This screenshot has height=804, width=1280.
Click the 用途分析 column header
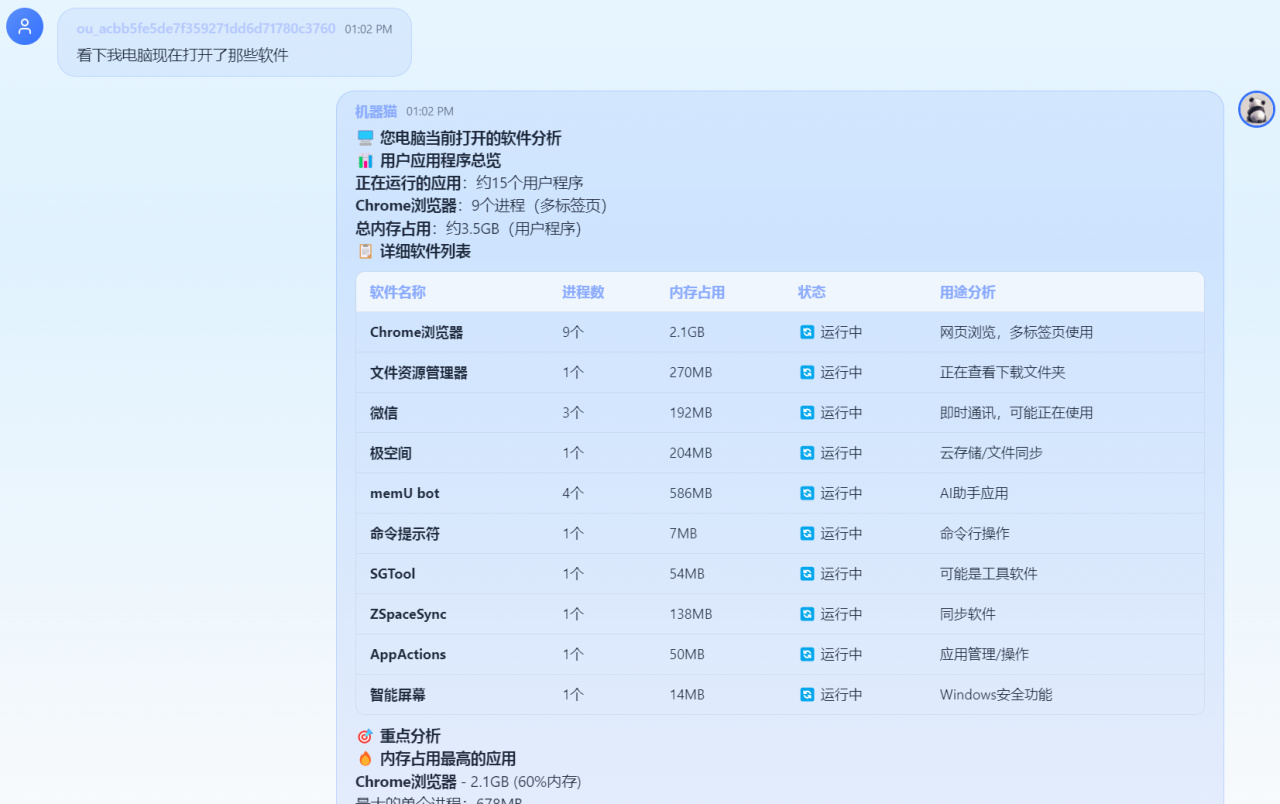968,292
